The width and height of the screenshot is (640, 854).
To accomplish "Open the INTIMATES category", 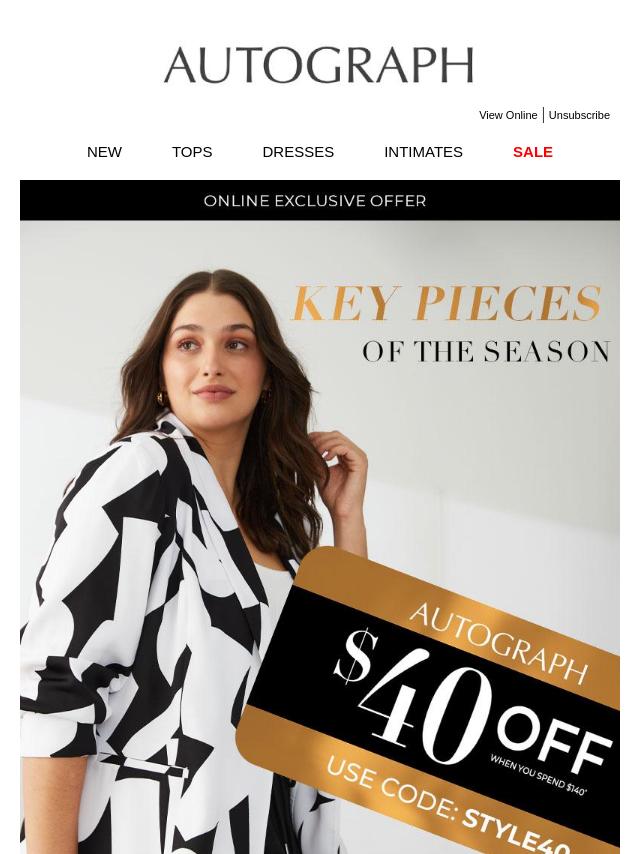I will click(x=423, y=152).
